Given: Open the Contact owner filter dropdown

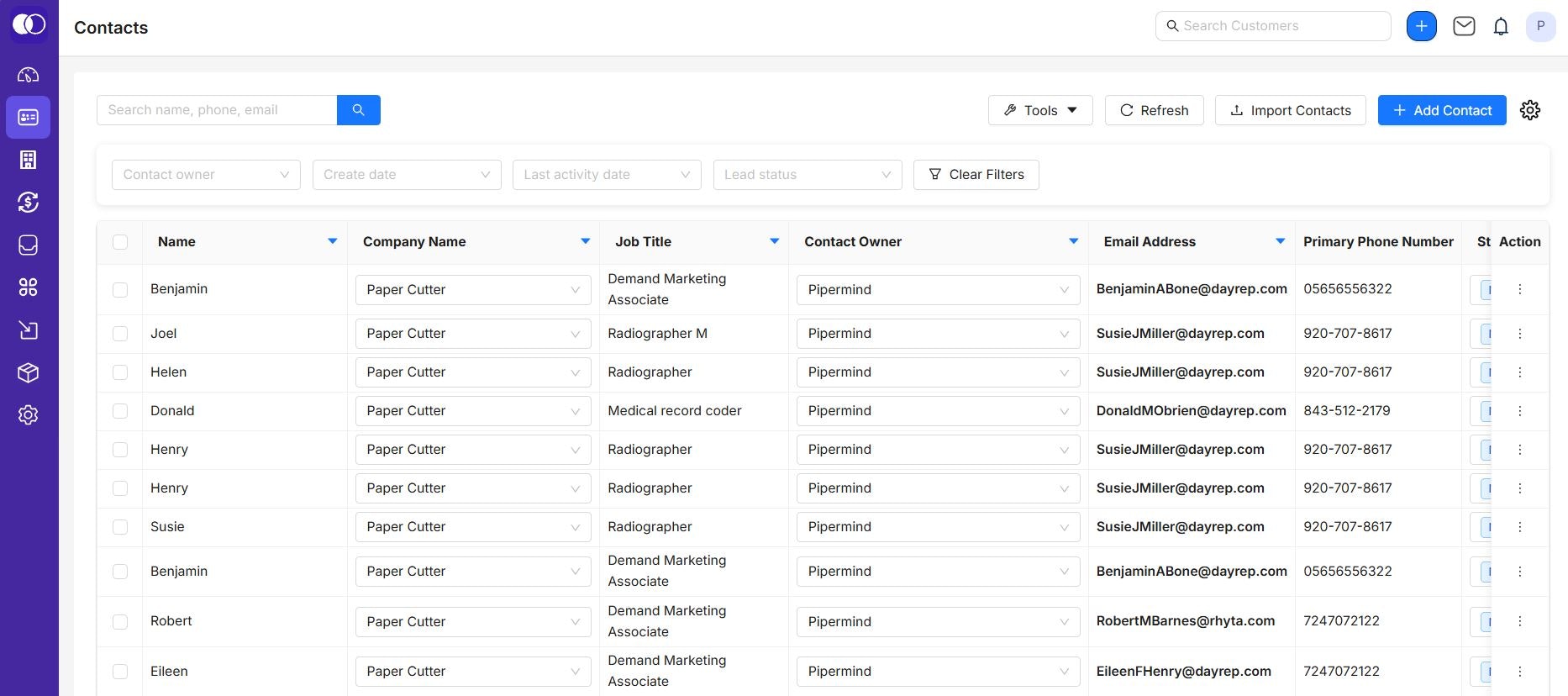Looking at the screenshot, I should (x=206, y=175).
